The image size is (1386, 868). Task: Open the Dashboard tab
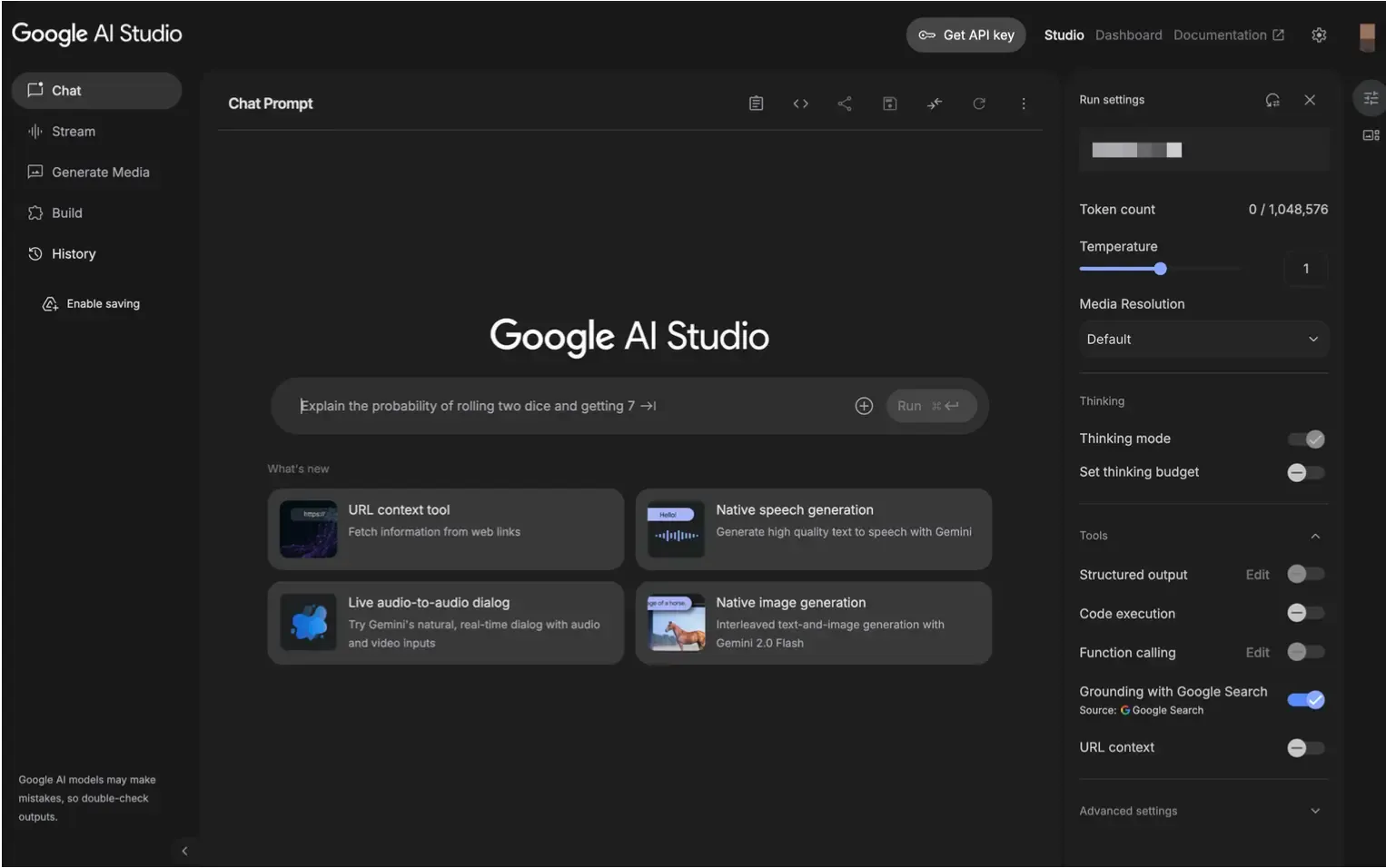coord(1128,35)
